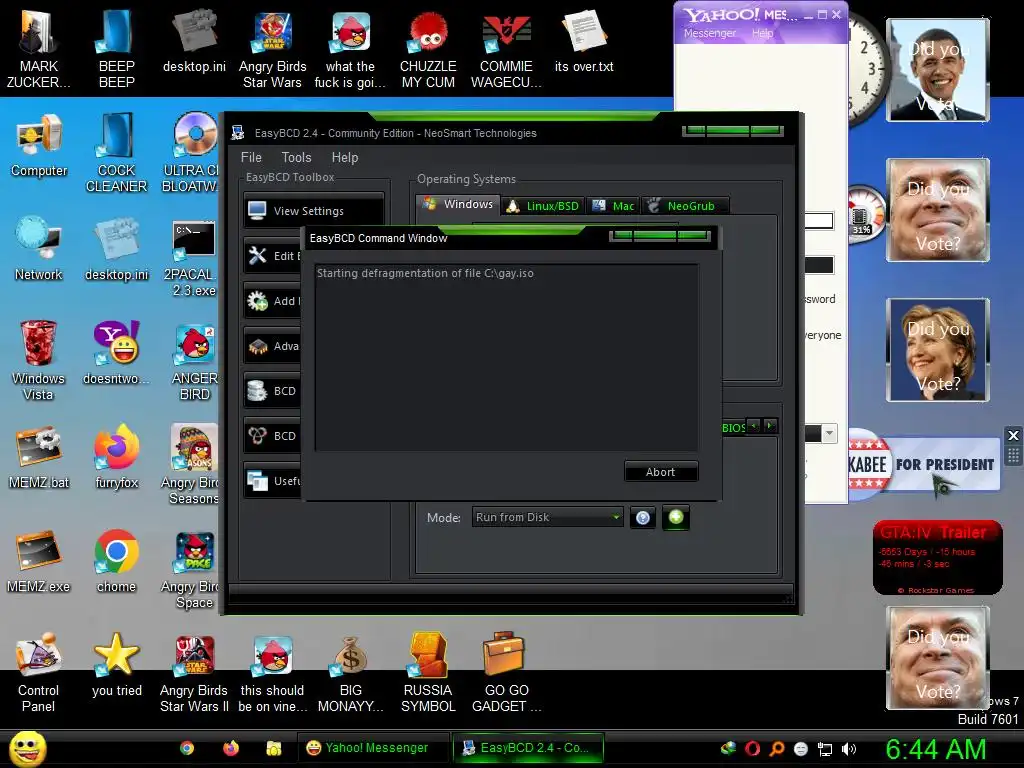Select the ANGER BIRD desktop icon
Screen dimensions: 1024x768
click(195, 361)
